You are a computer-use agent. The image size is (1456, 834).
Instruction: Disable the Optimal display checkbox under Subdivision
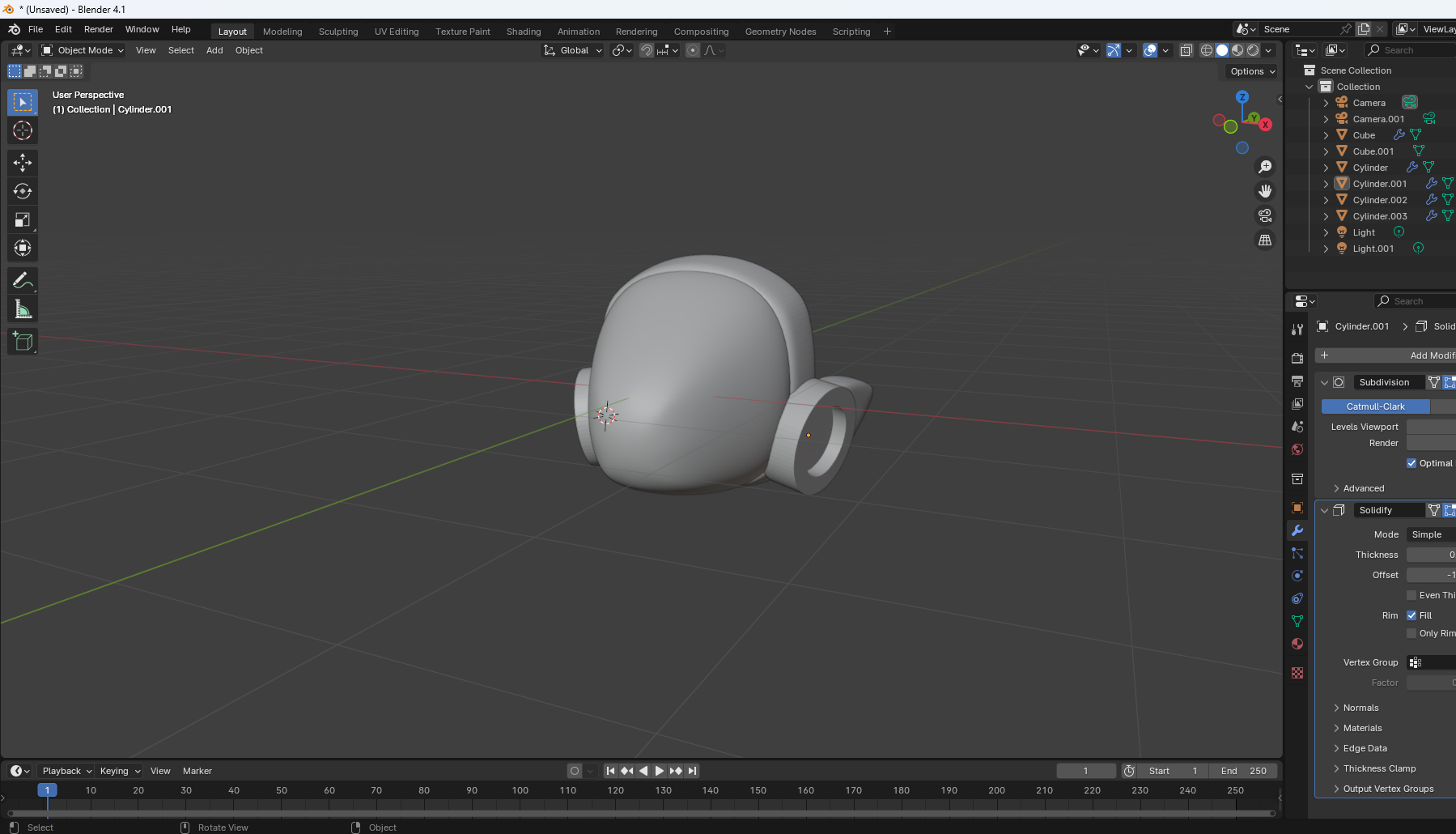[x=1411, y=462]
